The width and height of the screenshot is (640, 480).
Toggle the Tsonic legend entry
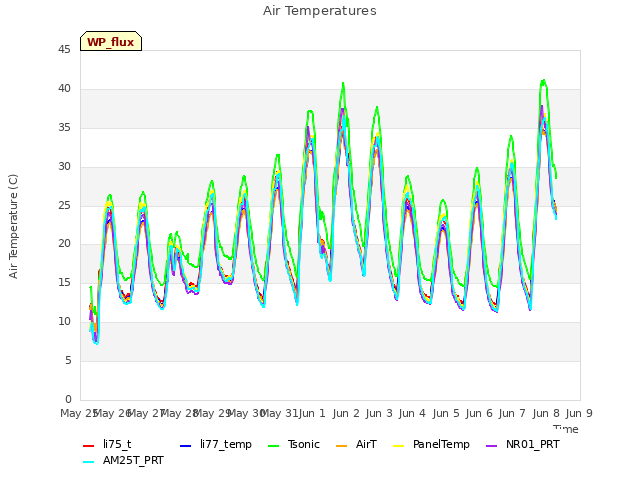294,444
